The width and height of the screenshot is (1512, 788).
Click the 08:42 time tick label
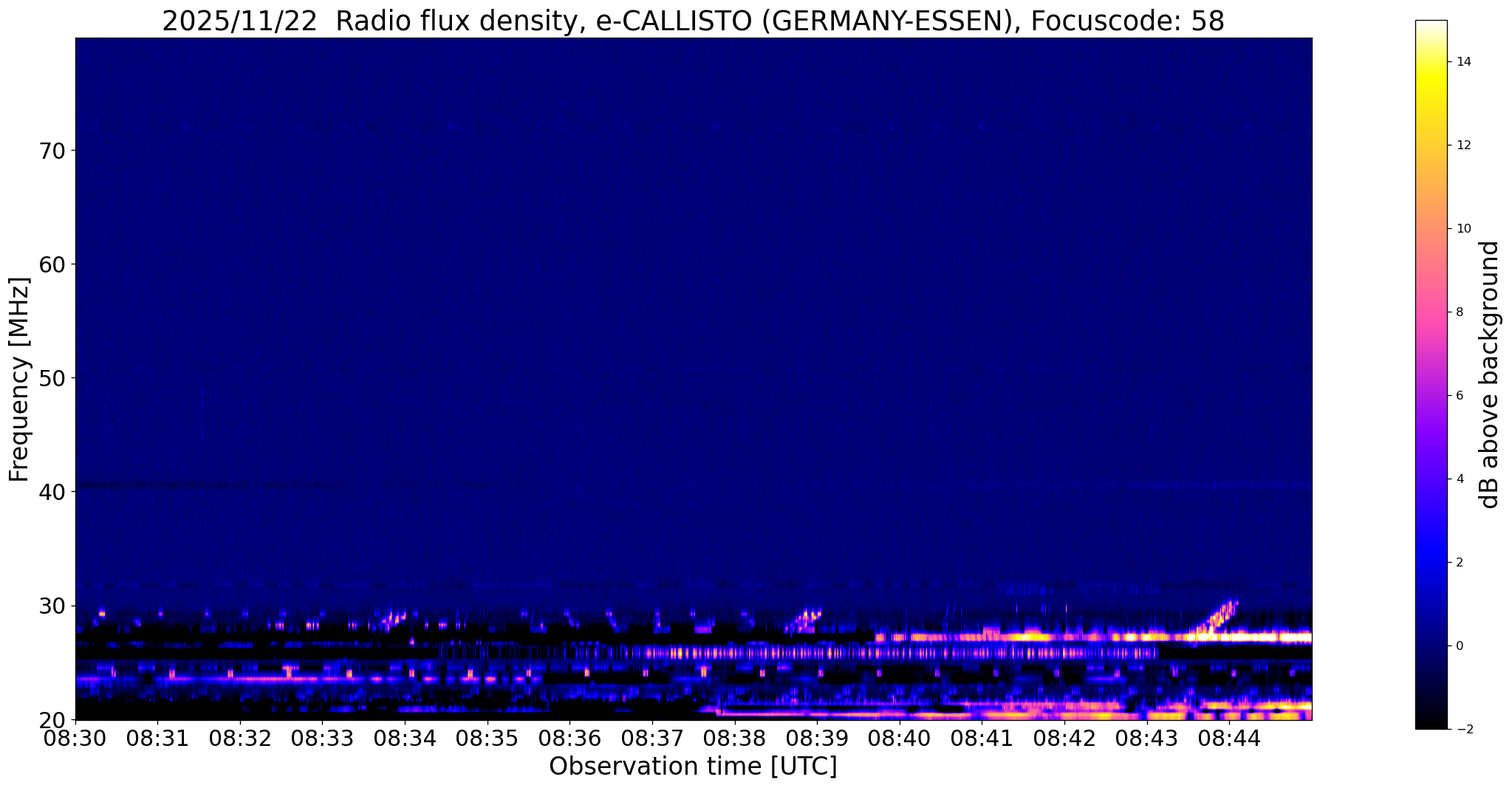pos(1064,739)
